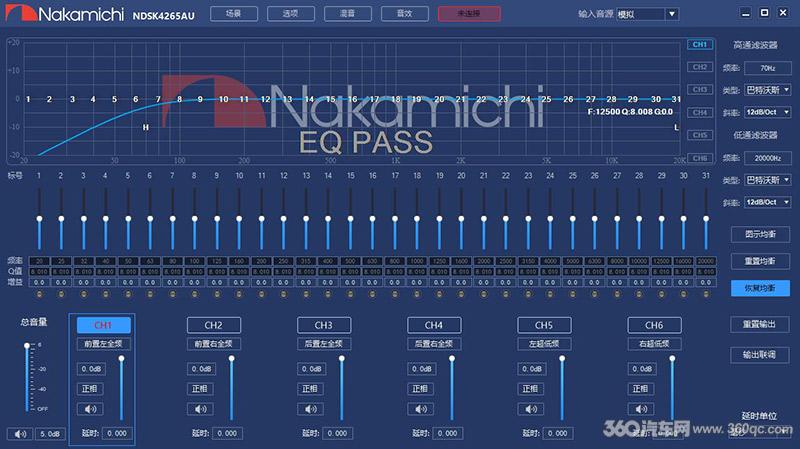Select the CH2 channel button
Image resolution: width=800 pixels, height=449 pixels.
(214, 325)
